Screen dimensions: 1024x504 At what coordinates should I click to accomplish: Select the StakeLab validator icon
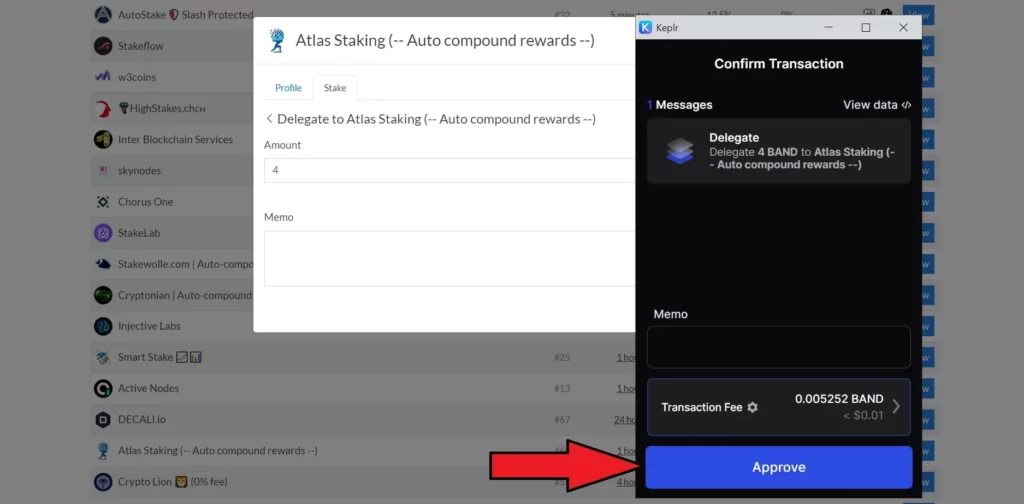(103, 233)
